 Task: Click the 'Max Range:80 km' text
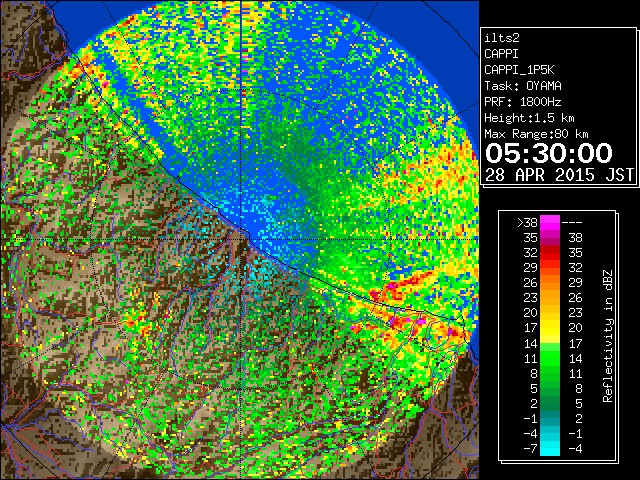click(x=536, y=134)
